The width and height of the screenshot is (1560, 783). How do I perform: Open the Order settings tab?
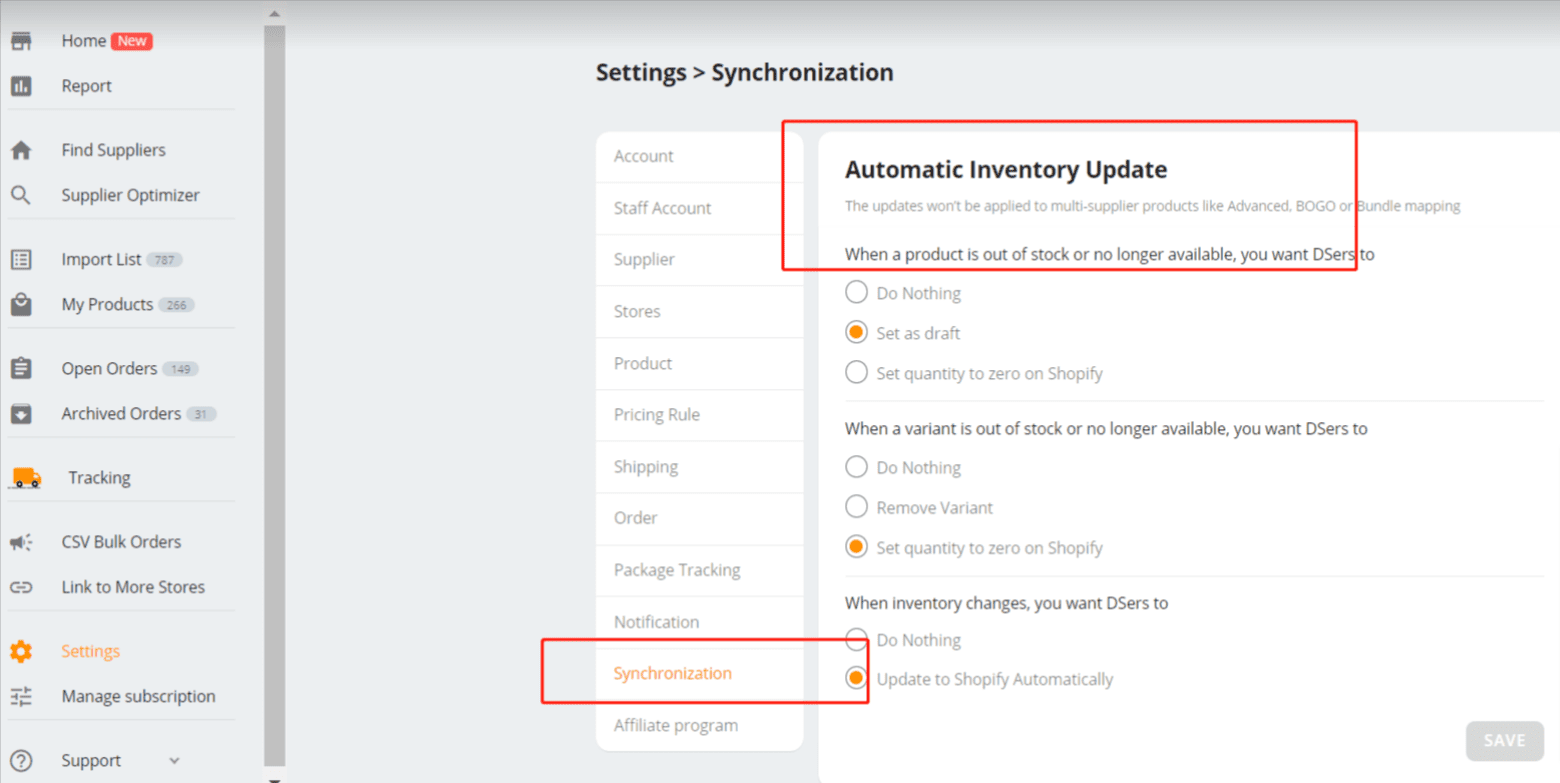pyautogui.click(x=699, y=518)
